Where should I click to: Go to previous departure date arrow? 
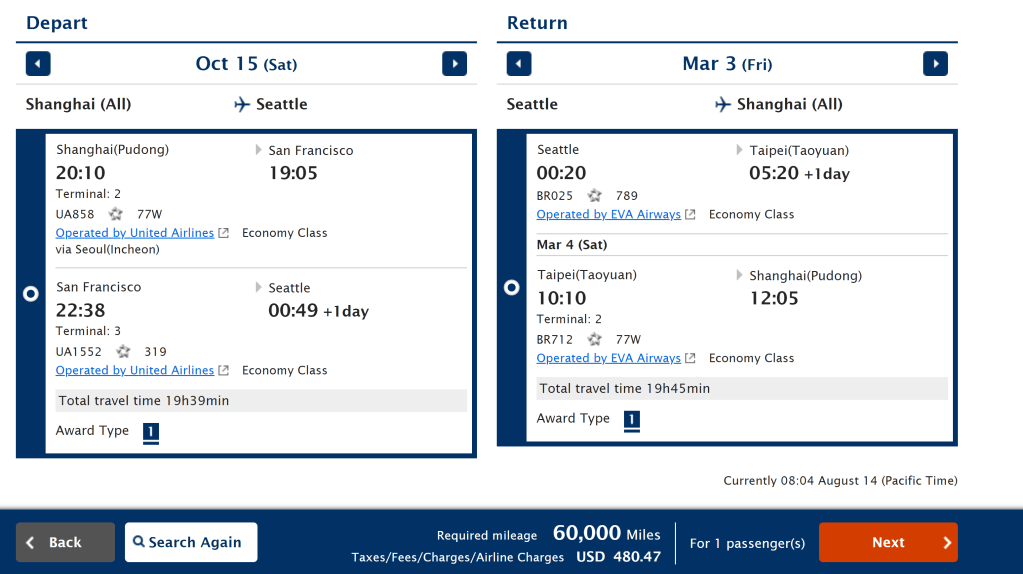(x=38, y=64)
